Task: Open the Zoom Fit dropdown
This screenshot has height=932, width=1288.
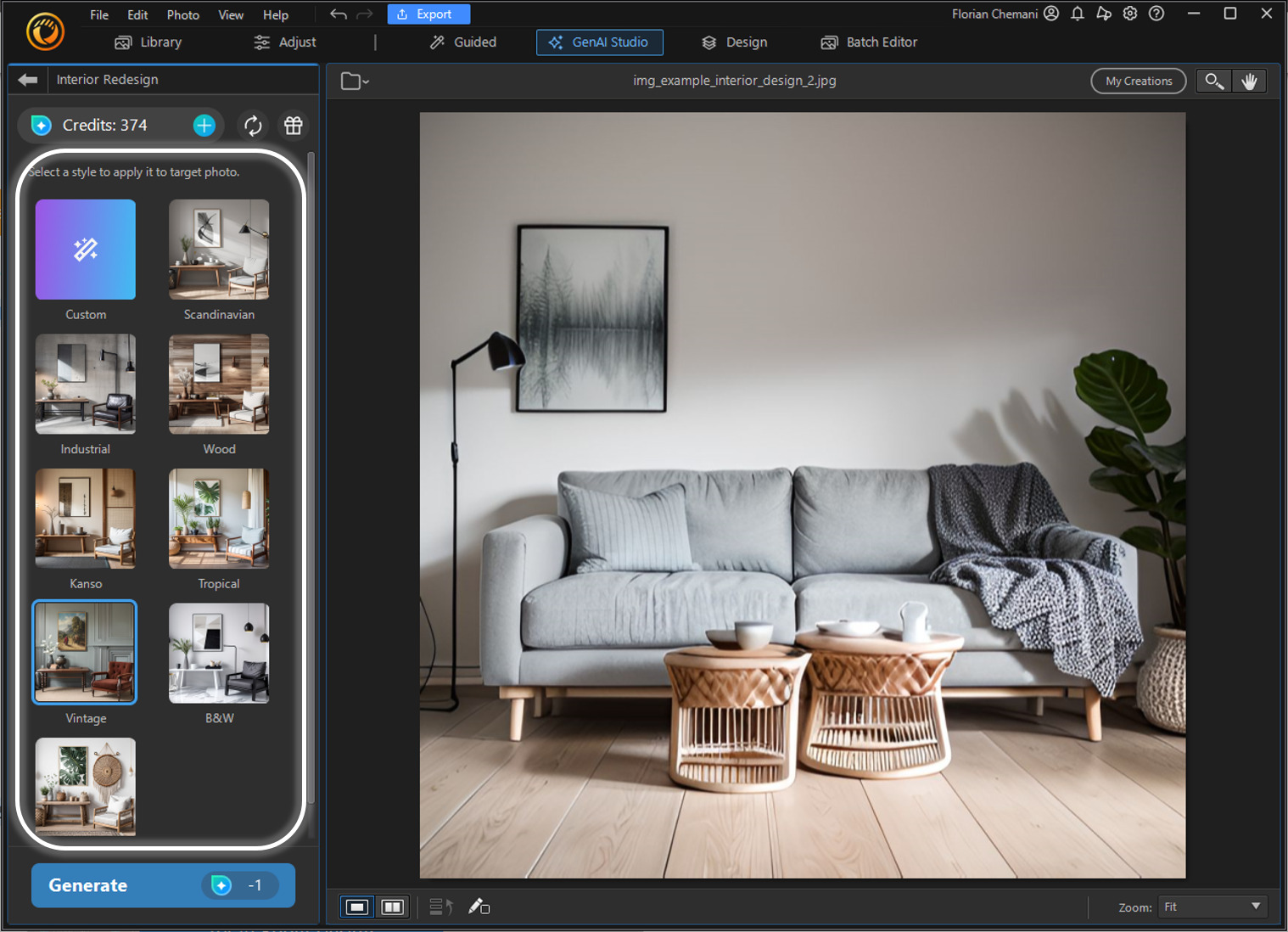Action: [x=1212, y=907]
